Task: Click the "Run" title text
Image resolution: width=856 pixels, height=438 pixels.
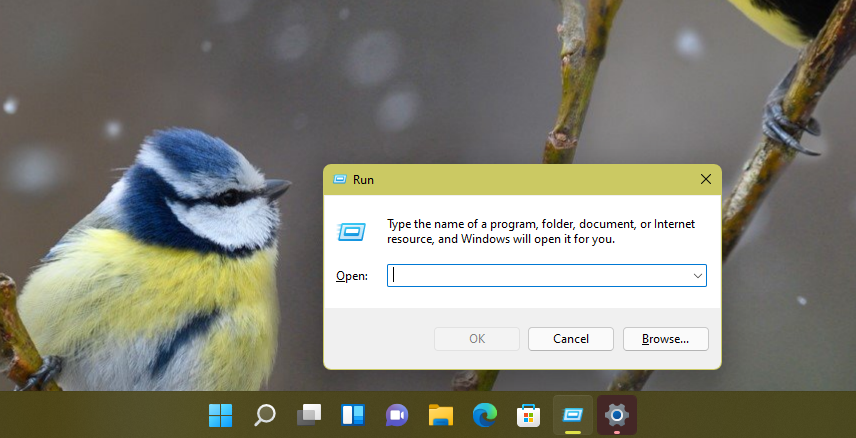Action: coord(364,180)
